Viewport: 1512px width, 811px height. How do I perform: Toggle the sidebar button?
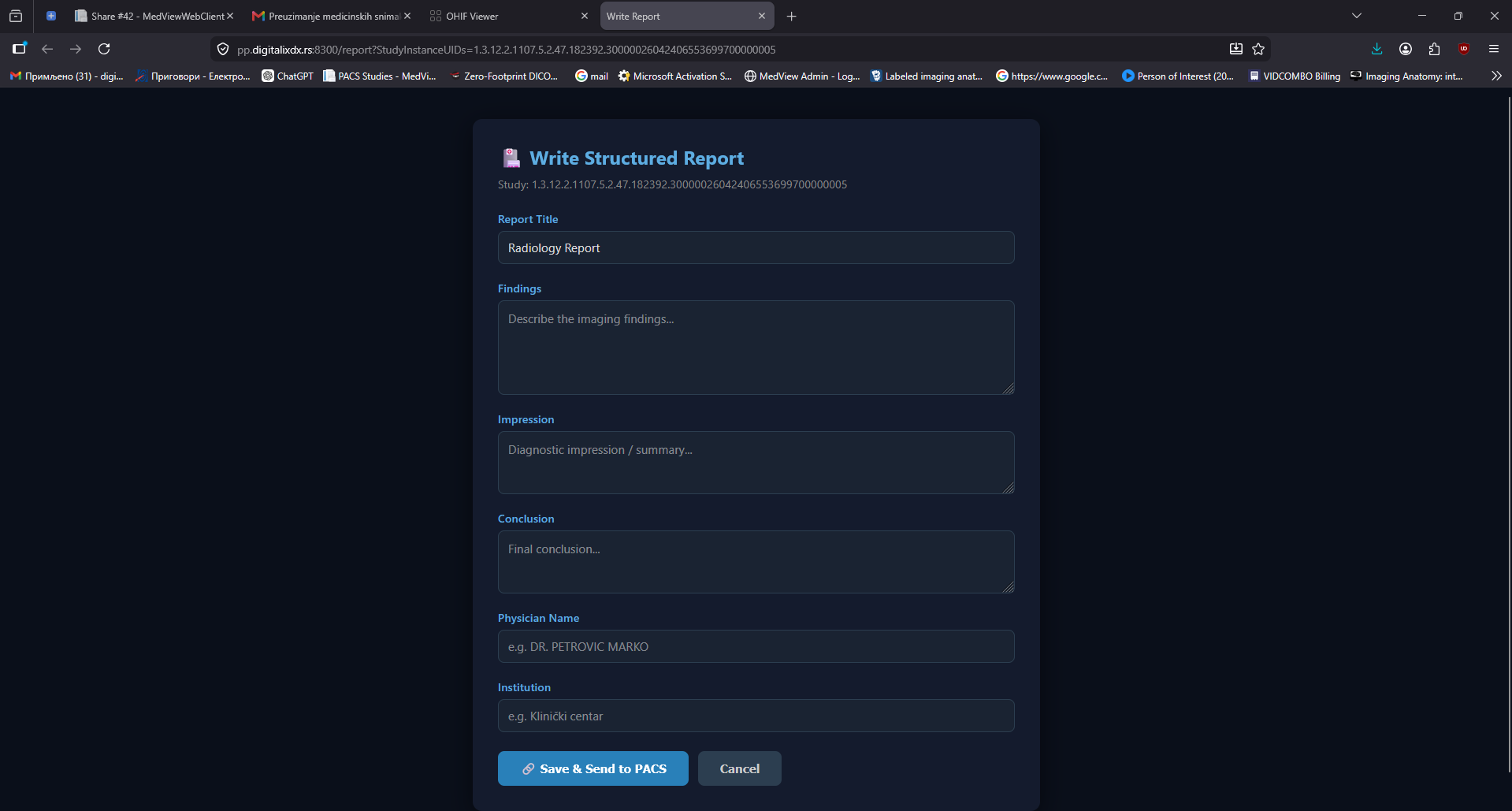tap(20, 49)
